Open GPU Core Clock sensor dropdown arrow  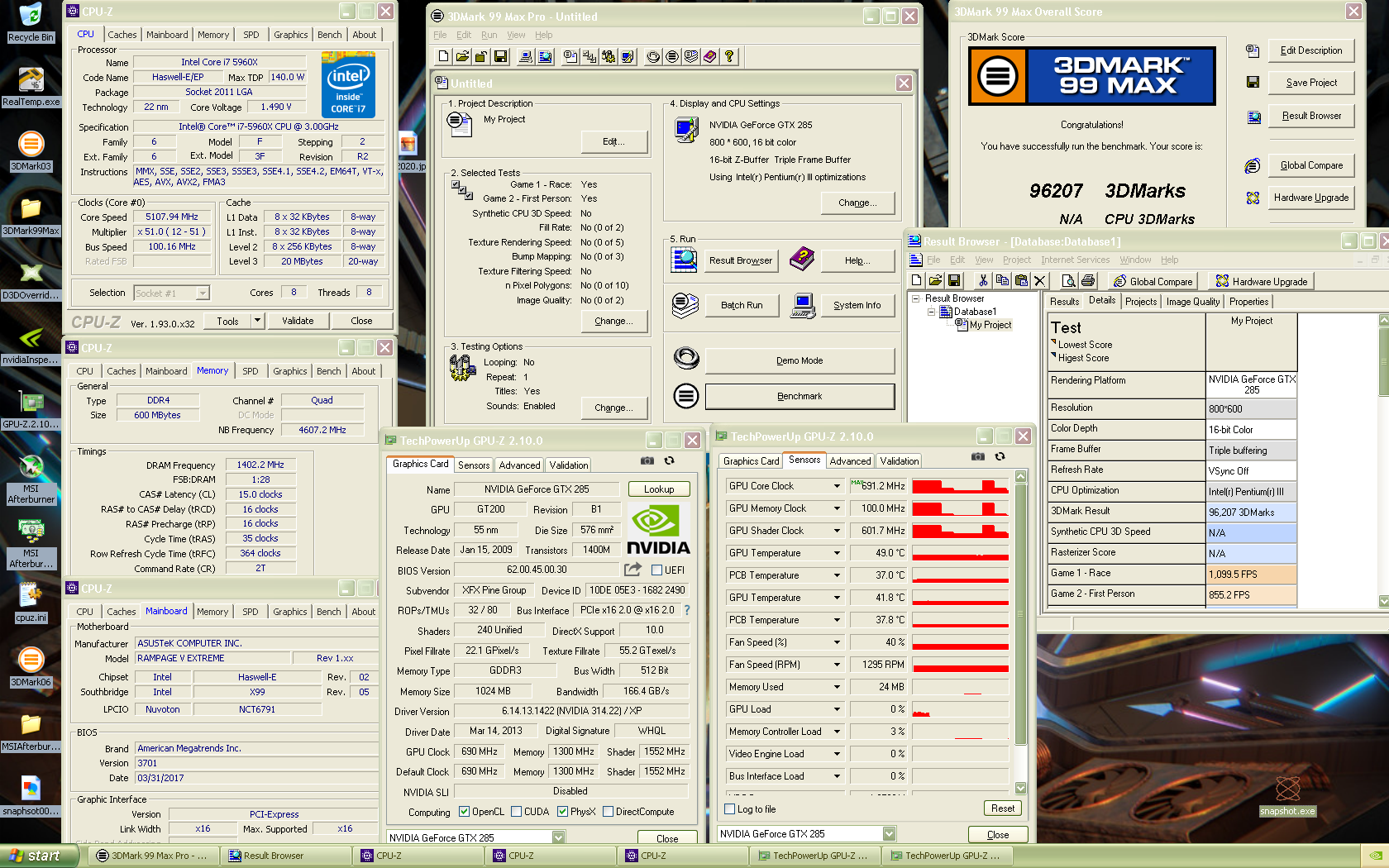click(837, 486)
